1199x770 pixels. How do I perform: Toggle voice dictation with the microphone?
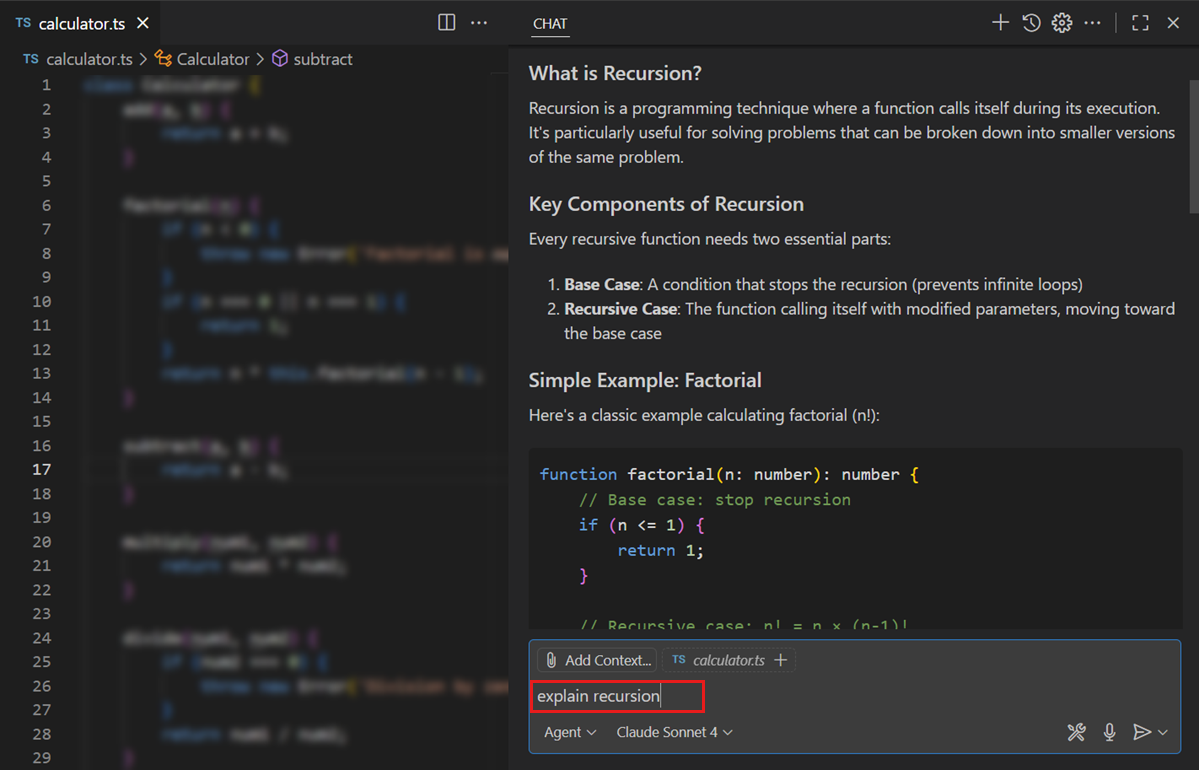click(x=1109, y=732)
